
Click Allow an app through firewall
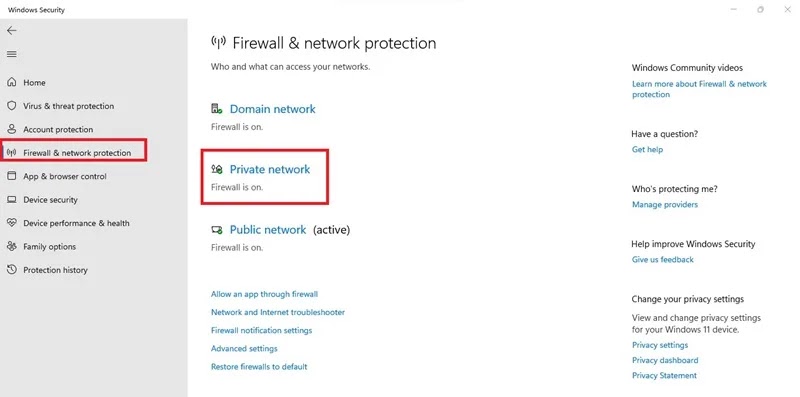click(264, 294)
